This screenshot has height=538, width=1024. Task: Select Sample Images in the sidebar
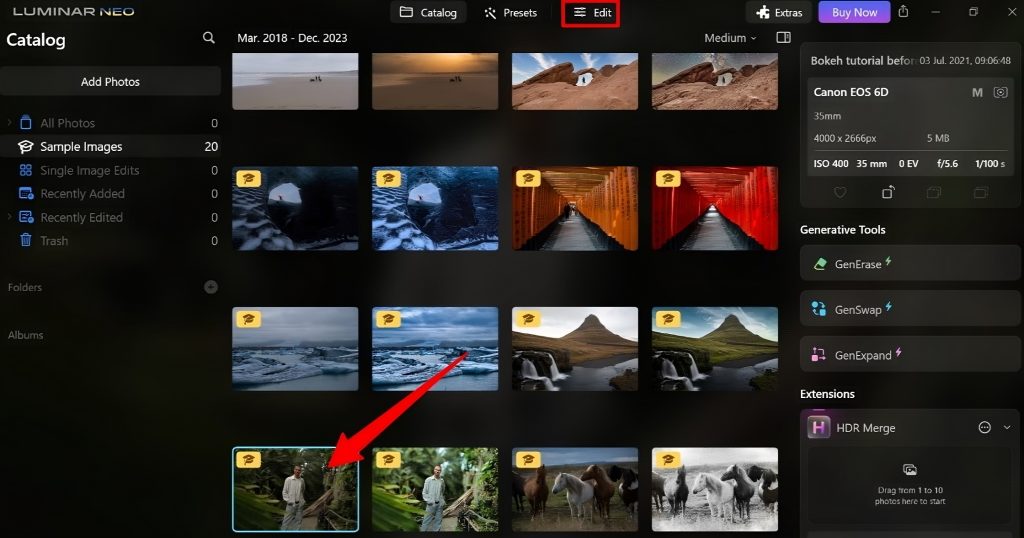110,146
